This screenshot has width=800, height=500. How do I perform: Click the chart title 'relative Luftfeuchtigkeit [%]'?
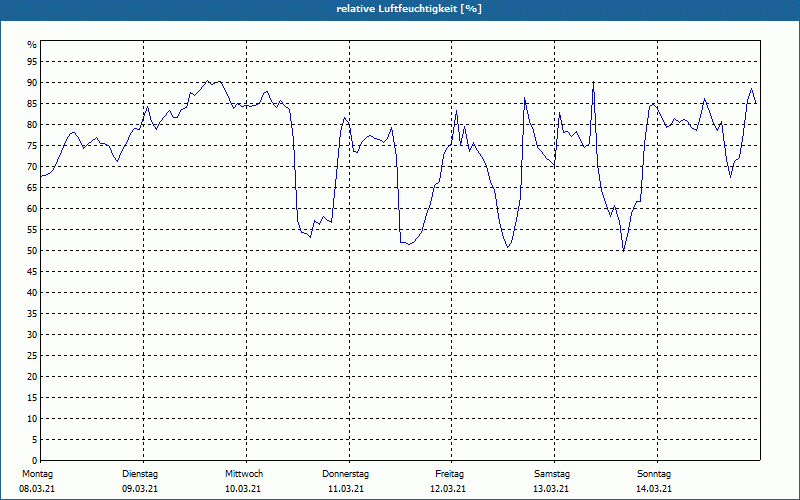point(409,9)
